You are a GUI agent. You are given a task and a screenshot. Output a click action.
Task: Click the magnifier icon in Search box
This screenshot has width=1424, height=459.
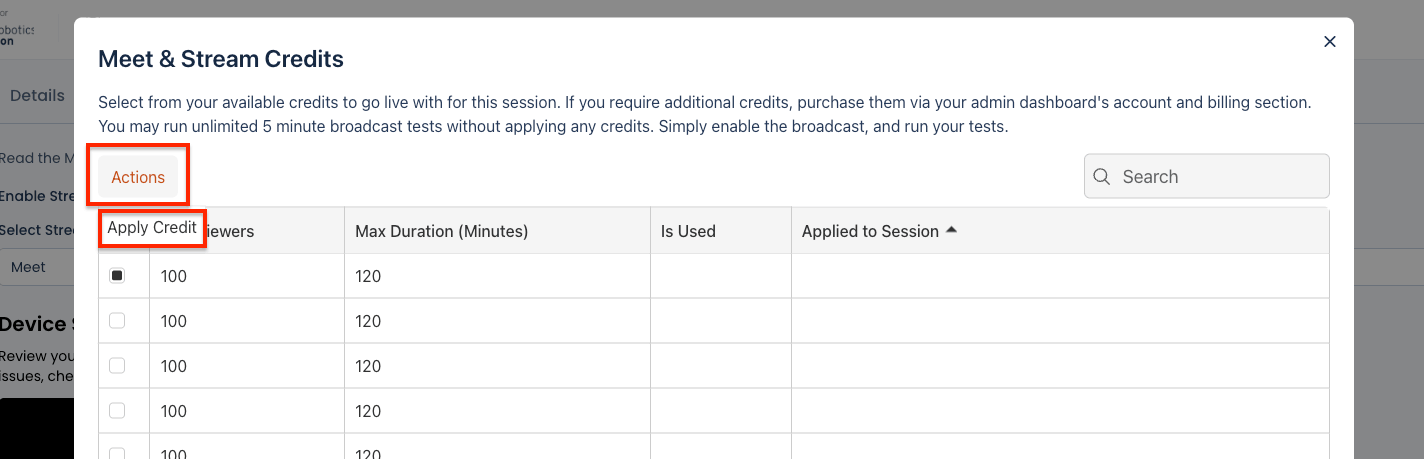tap(1102, 177)
